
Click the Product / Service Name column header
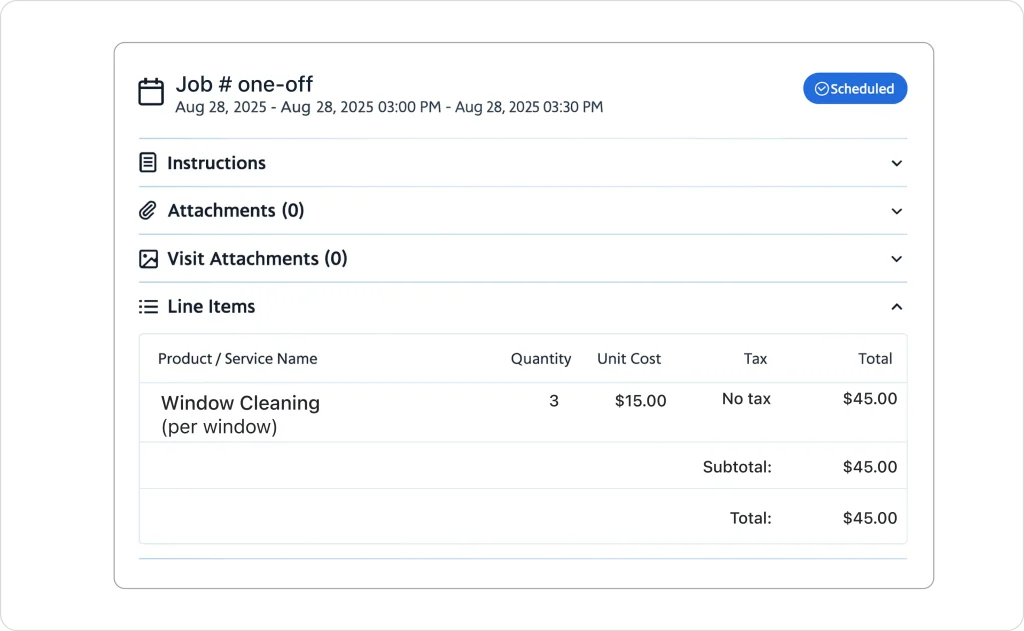pos(237,358)
